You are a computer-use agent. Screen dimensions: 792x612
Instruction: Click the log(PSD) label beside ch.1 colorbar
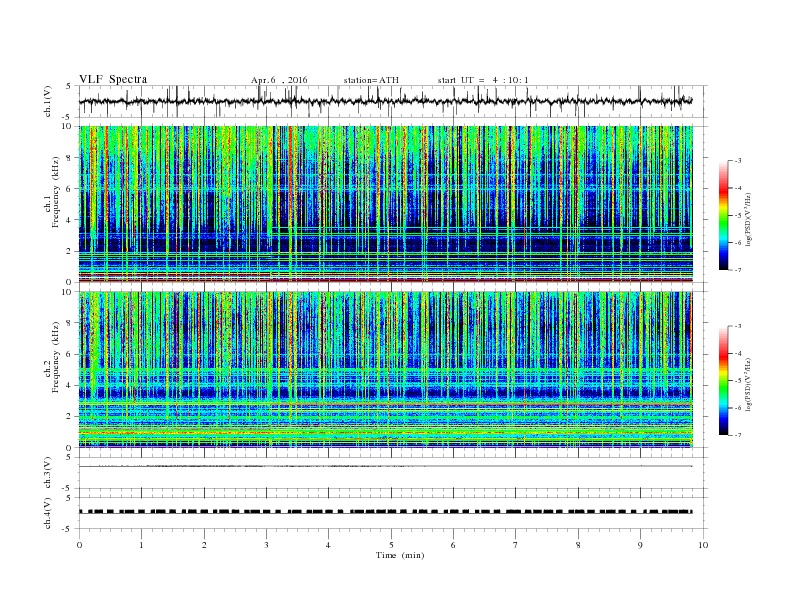pyautogui.click(x=749, y=219)
